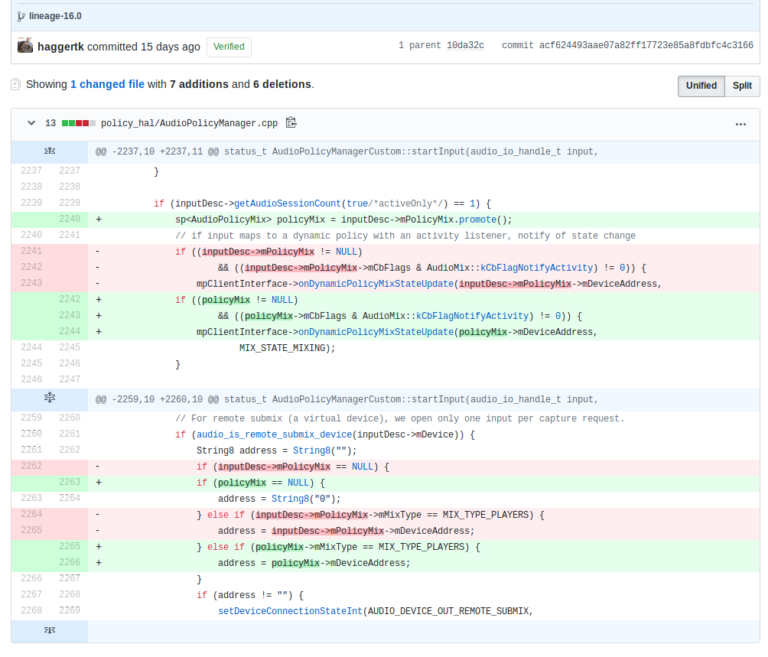
Task: Copy the AudioPolicyManager.cpp file path
Action: point(291,123)
